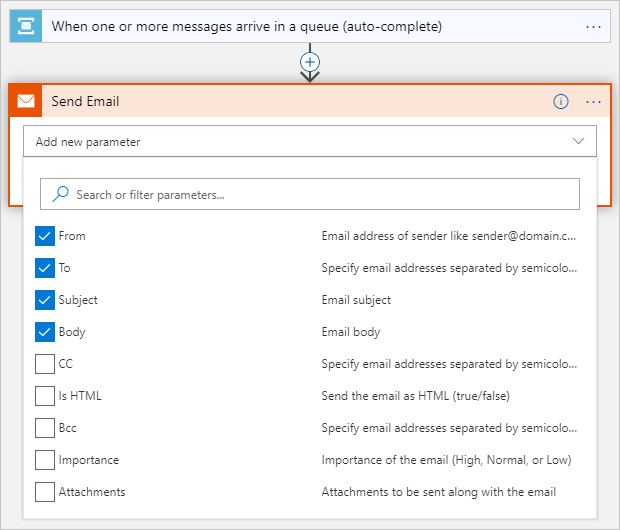Uncheck the From parameter checkbox
Image resolution: width=620 pixels, height=530 pixels.
tap(45, 236)
